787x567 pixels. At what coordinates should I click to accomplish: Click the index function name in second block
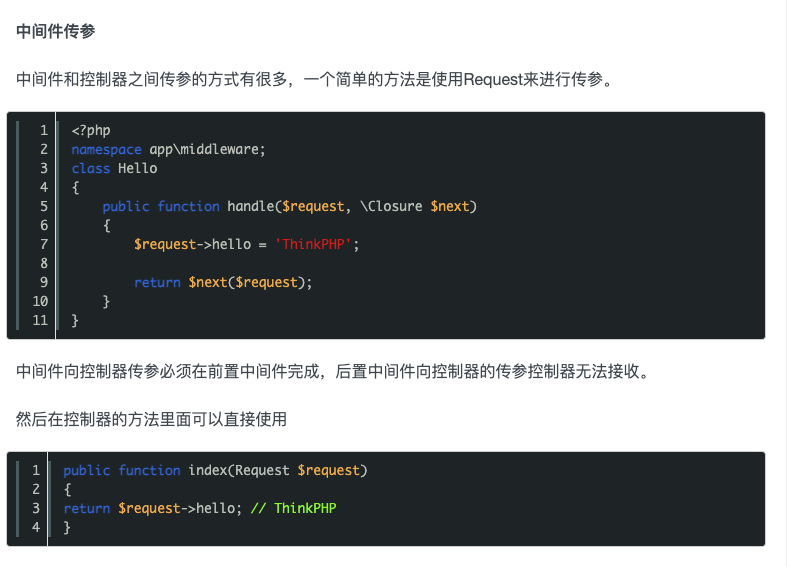(207, 470)
